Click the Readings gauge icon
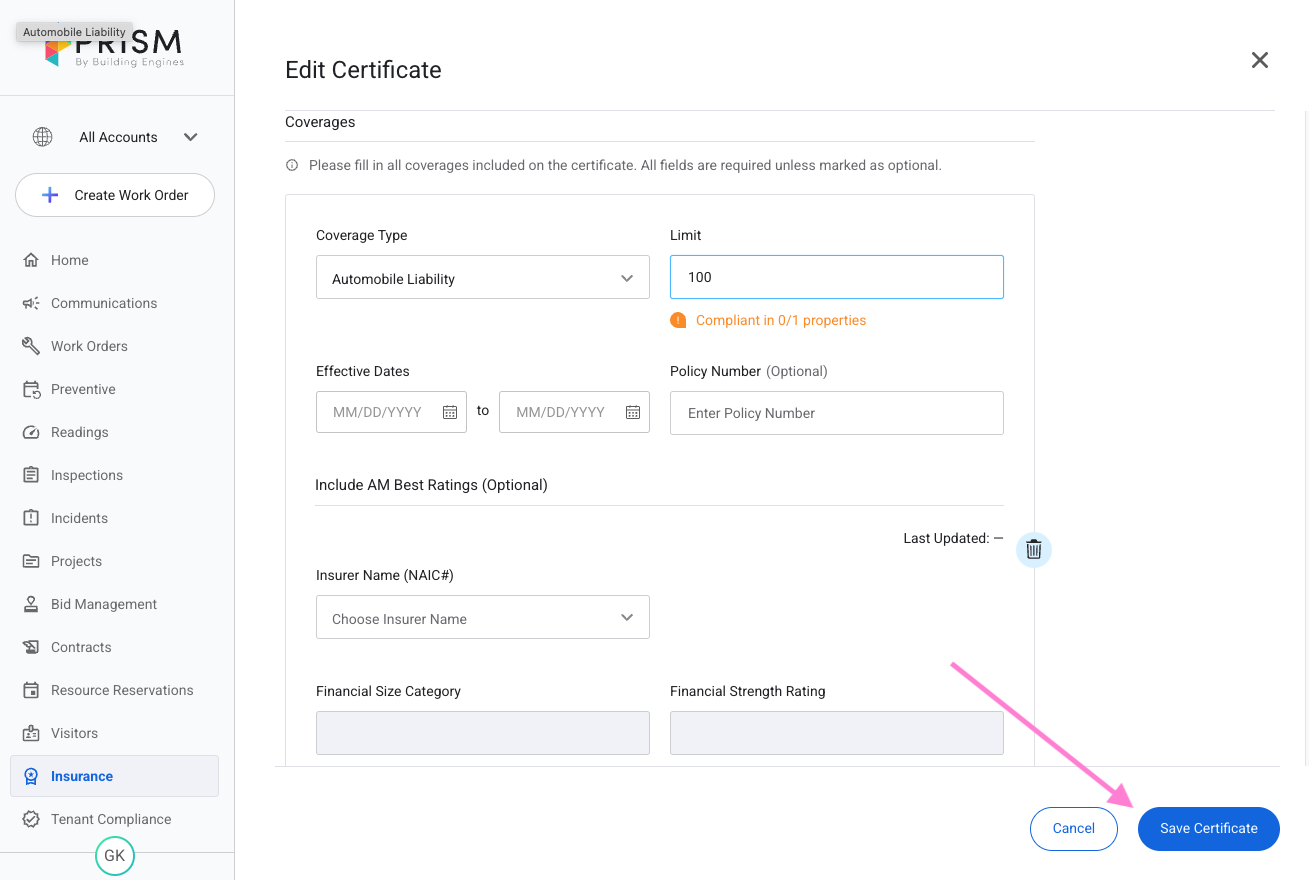 coord(31,432)
